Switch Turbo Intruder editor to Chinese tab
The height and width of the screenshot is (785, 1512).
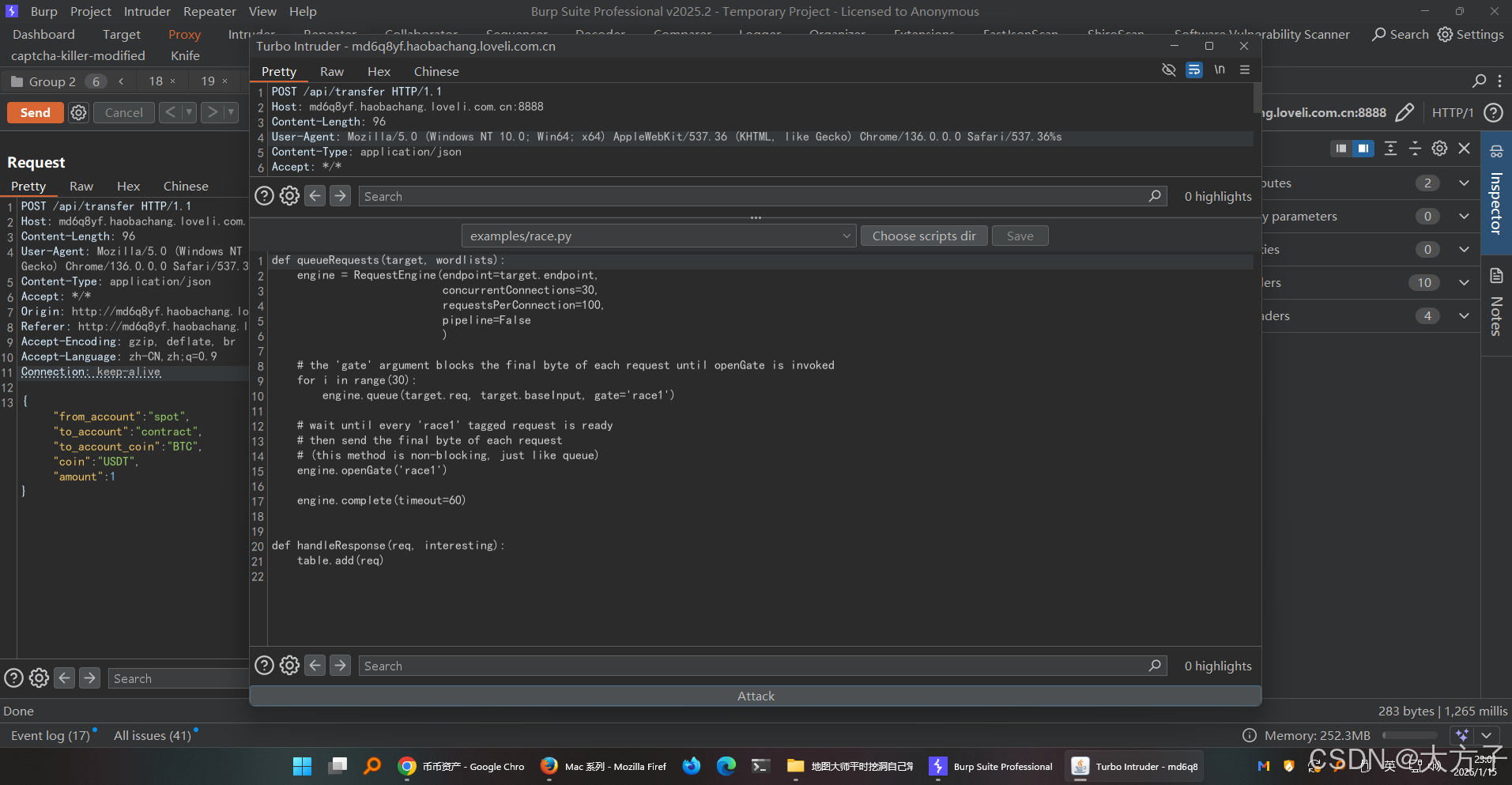[x=436, y=71]
